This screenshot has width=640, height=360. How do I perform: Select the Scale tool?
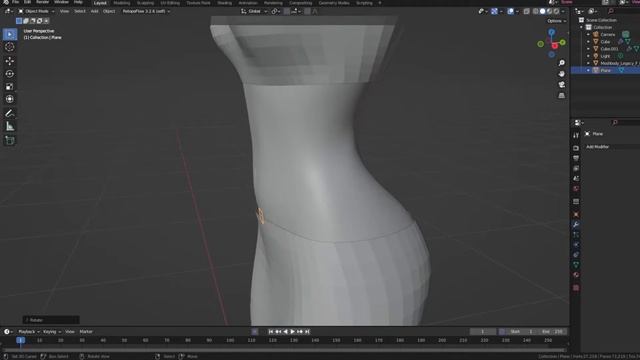click(x=10, y=87)
